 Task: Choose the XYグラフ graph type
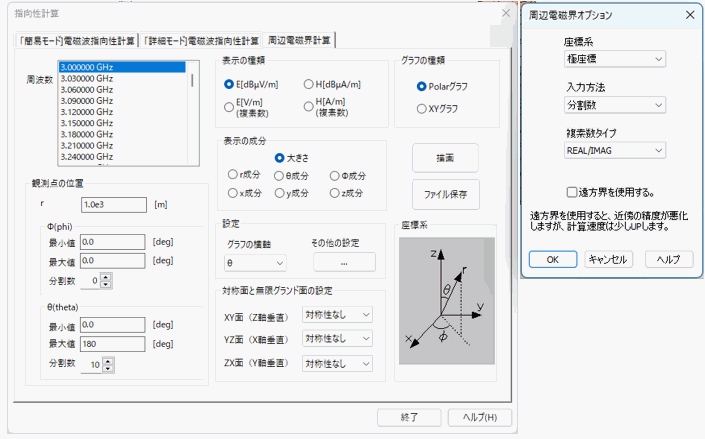(x=421, y=108)
